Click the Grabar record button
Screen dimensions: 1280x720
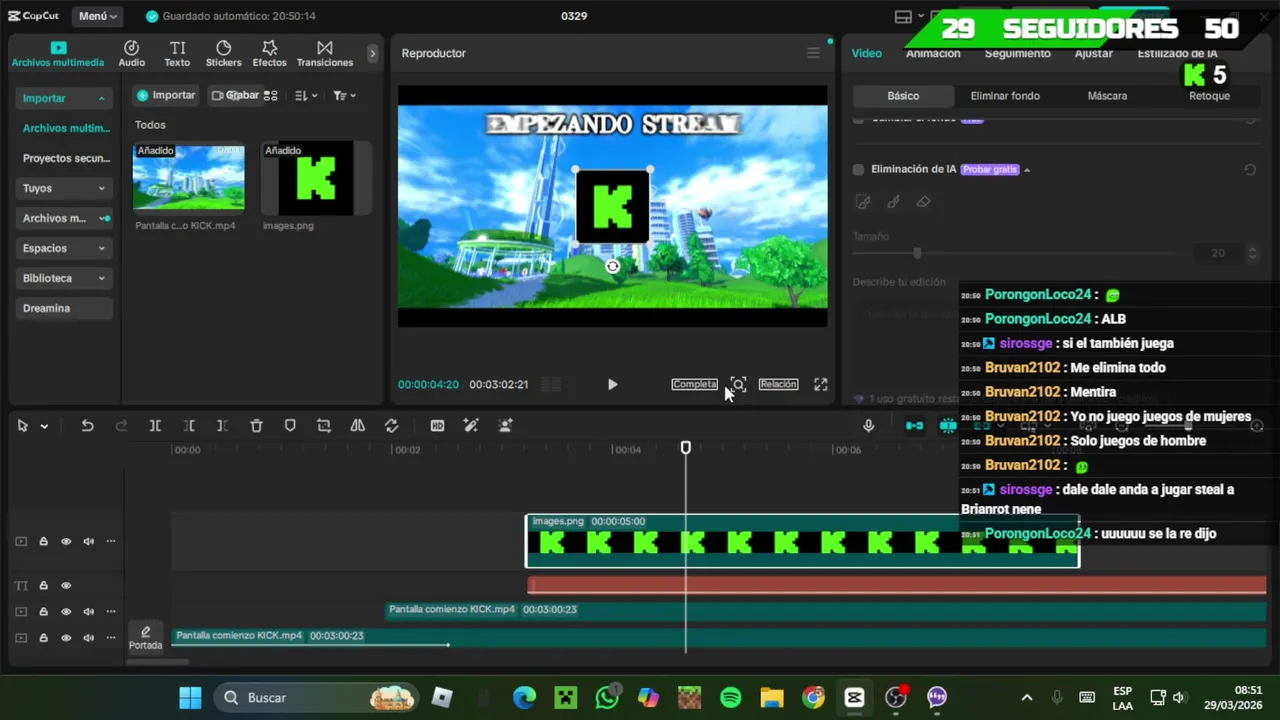[235, 95]
